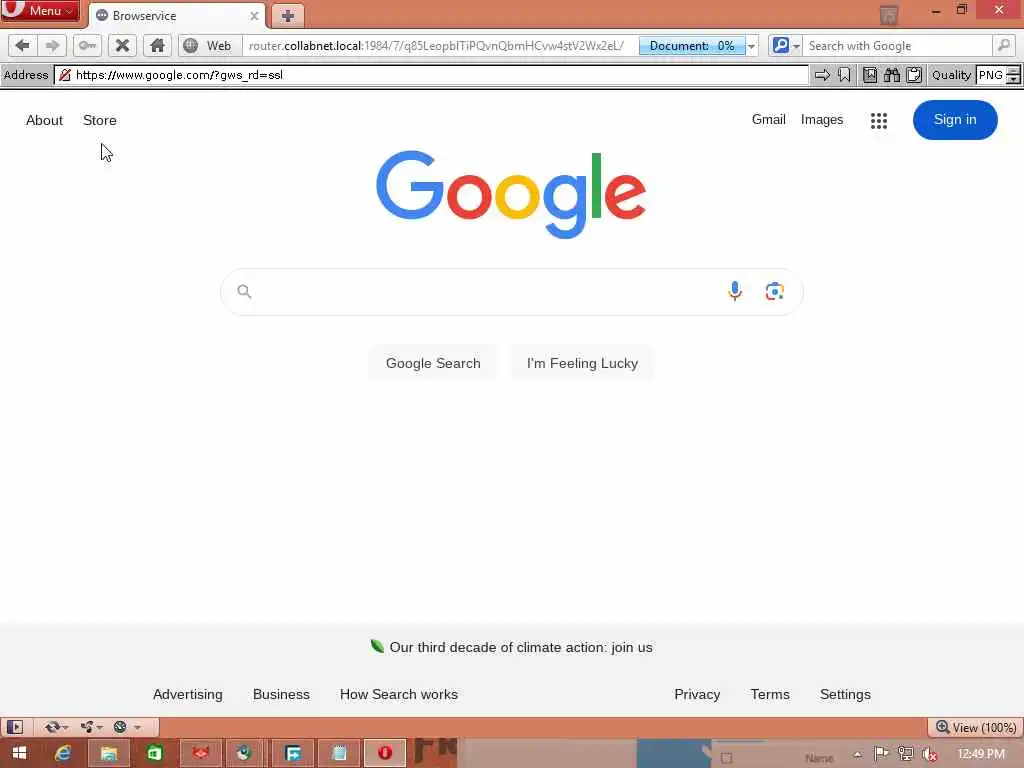
Task: Search by image with camera lens icon
Action: [775, 291]
